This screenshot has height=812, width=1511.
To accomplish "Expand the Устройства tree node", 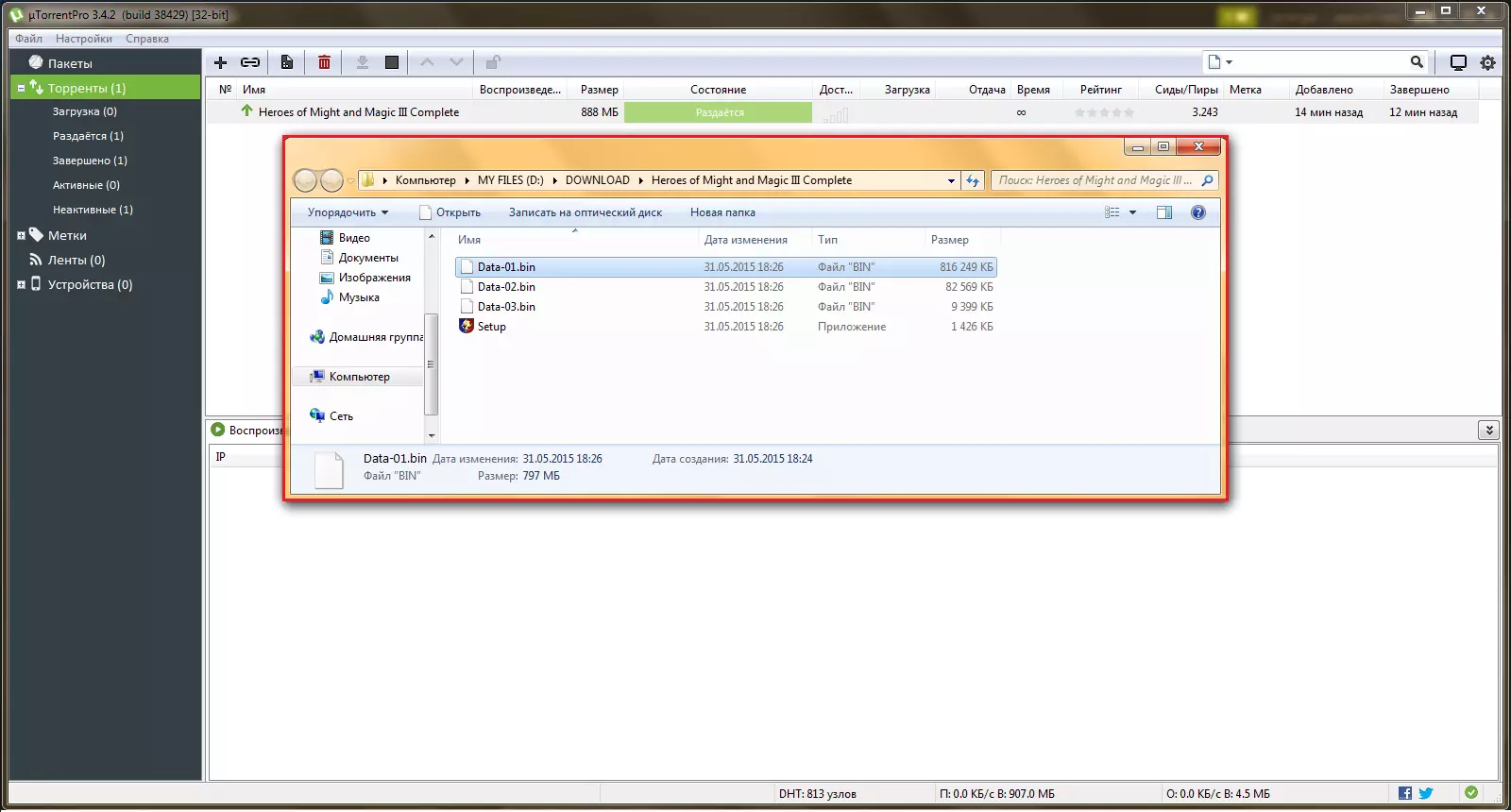I will click(x=21, y=284).
